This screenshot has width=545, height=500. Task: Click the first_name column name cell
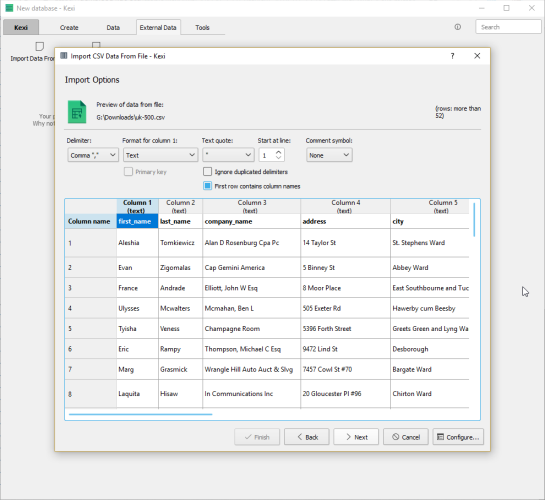click(137, 221)
